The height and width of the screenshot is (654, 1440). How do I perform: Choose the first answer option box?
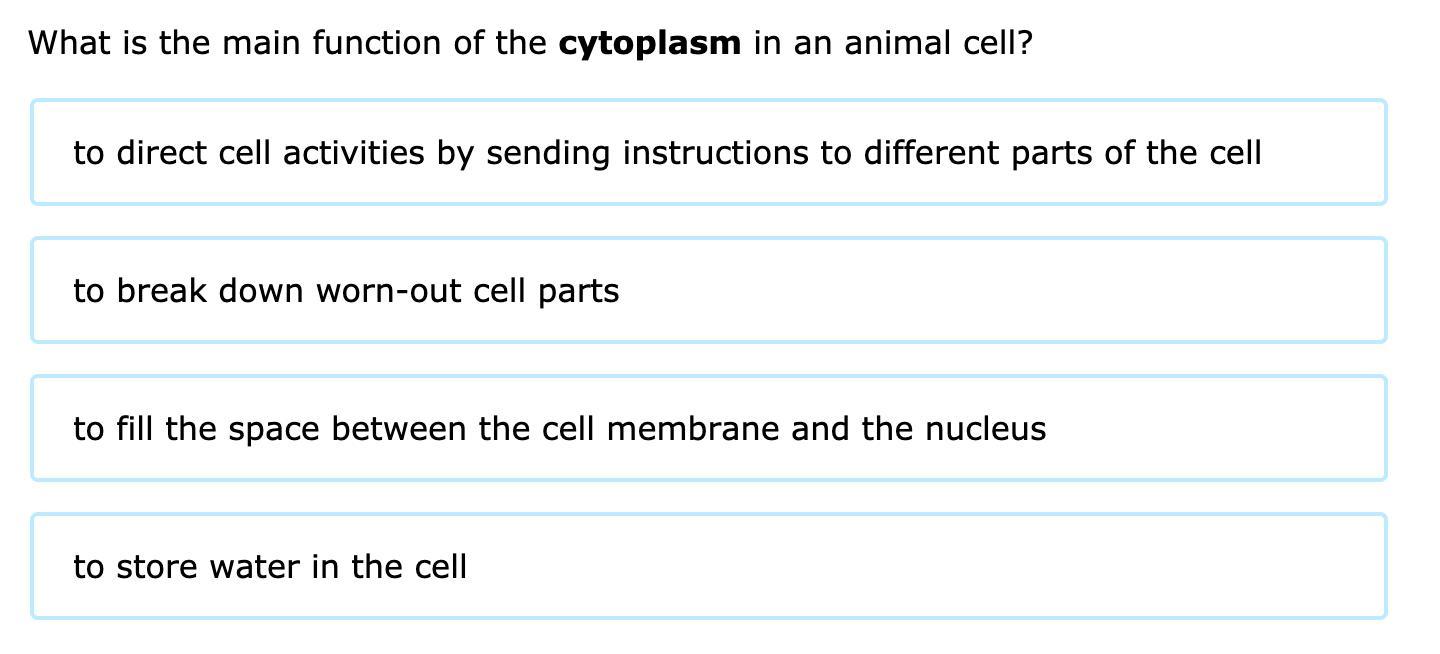708,153
